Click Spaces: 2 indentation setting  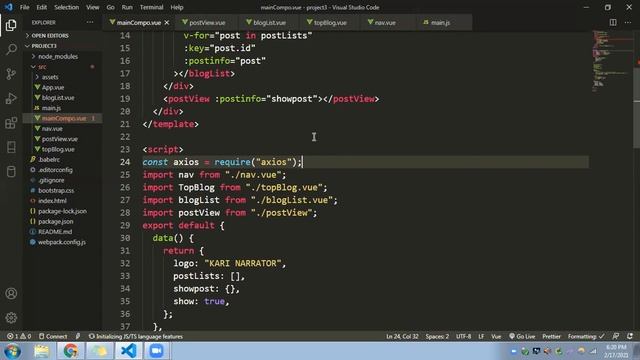pos(437,336)
